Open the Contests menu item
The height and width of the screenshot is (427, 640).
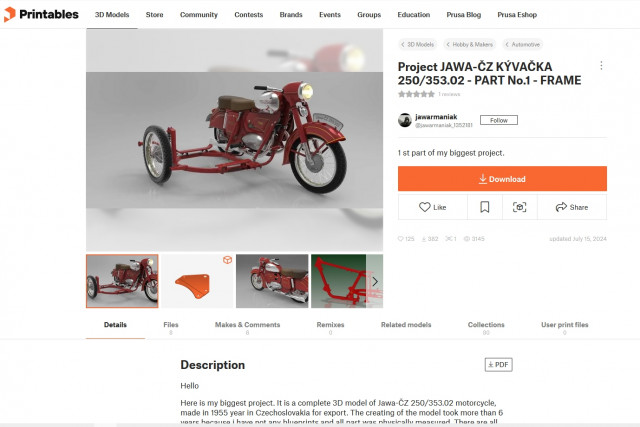(249, 15)
